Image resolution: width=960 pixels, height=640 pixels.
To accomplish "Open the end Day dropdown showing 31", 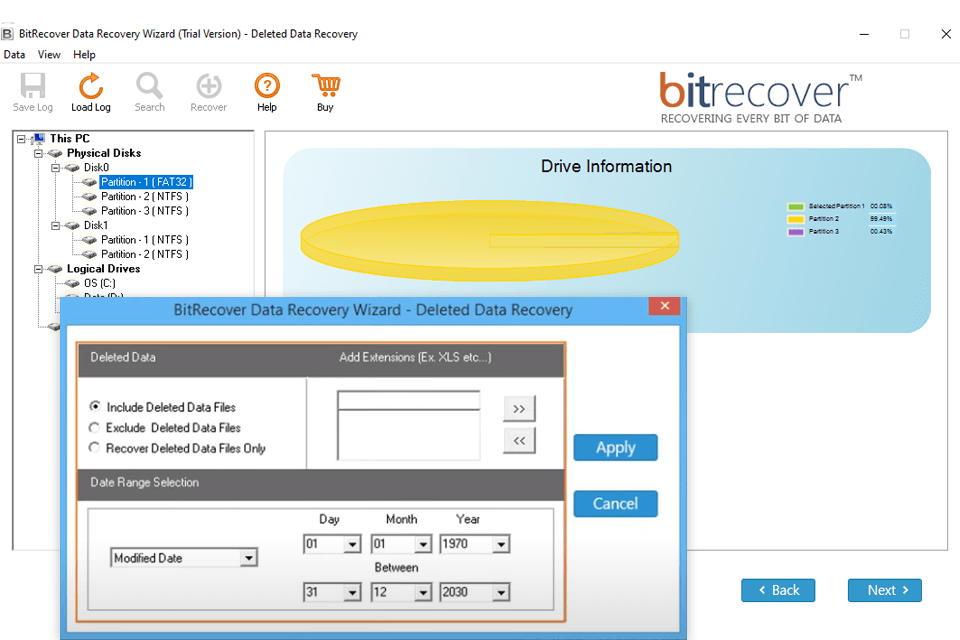I will point(352,592).
